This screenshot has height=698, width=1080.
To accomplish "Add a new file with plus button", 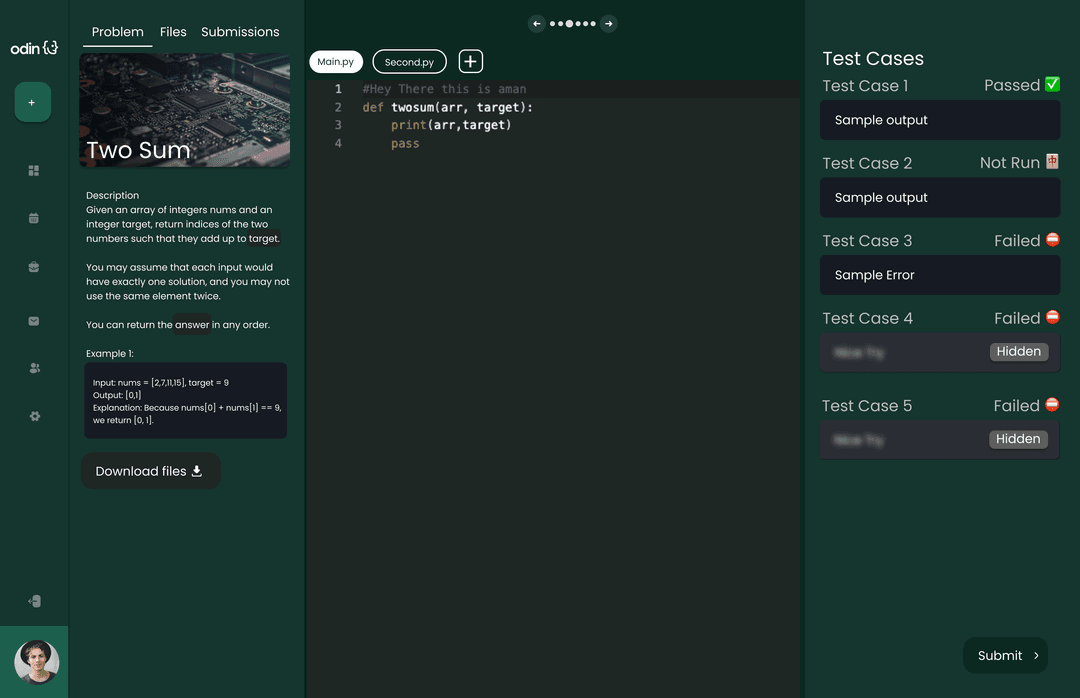I will pyautogui.click(x=470, y=61).
